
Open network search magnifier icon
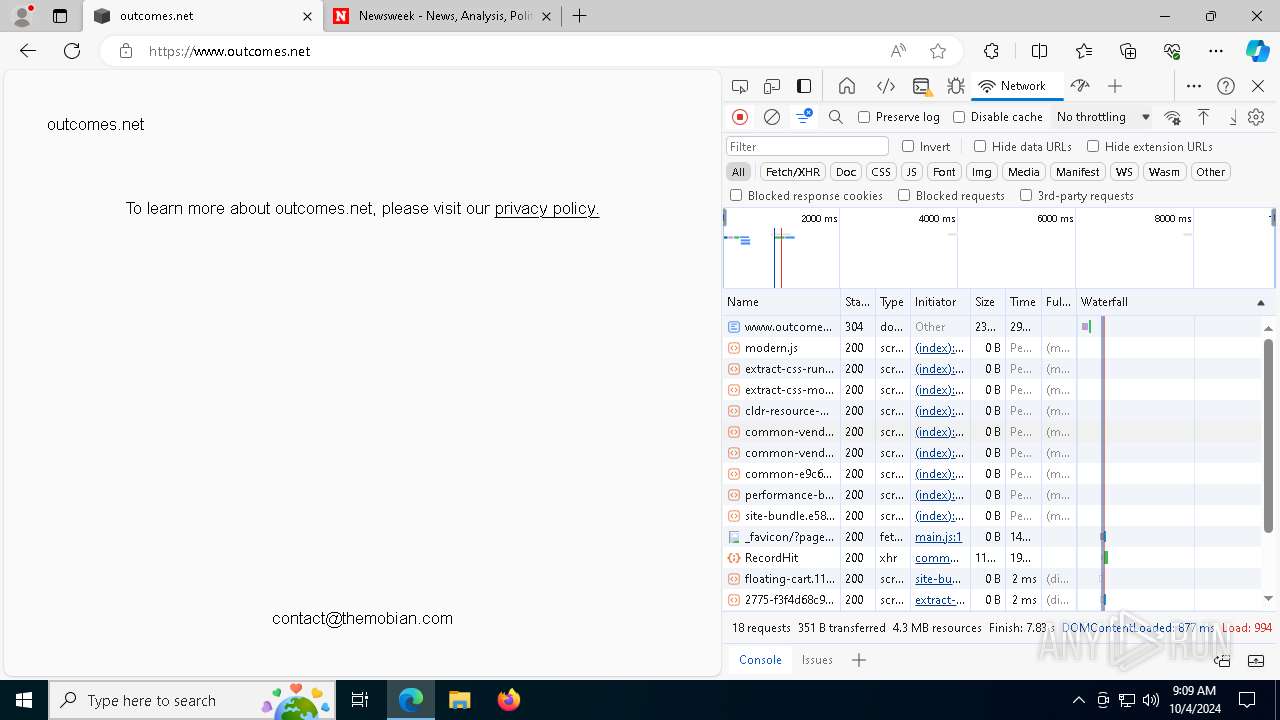(x=836, y=117)
